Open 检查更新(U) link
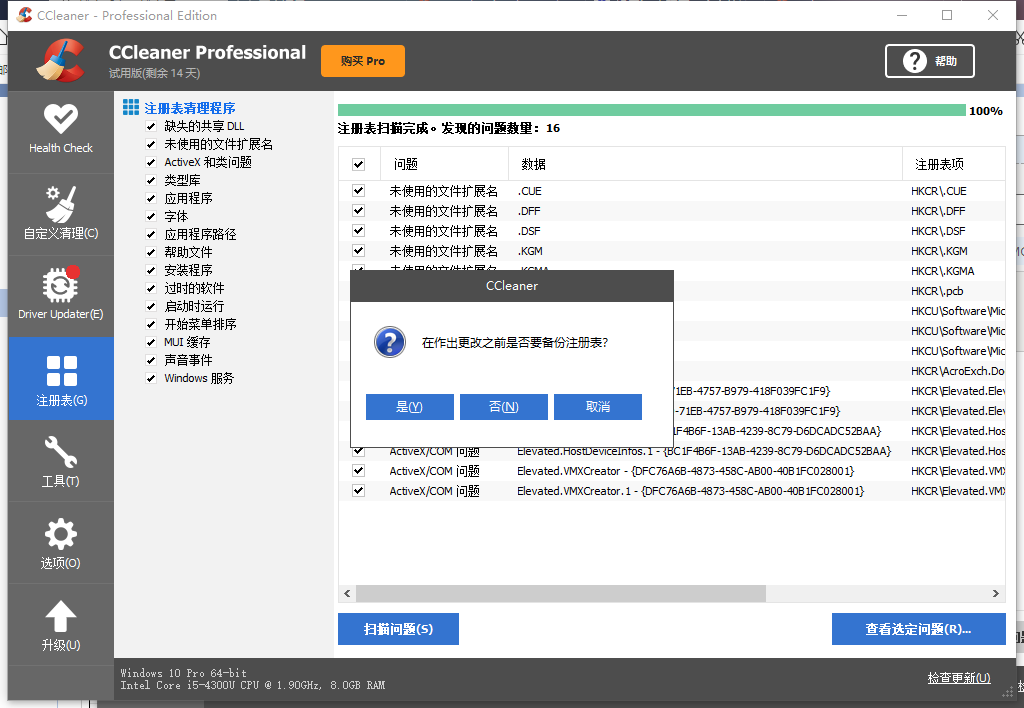 [959, 678]
